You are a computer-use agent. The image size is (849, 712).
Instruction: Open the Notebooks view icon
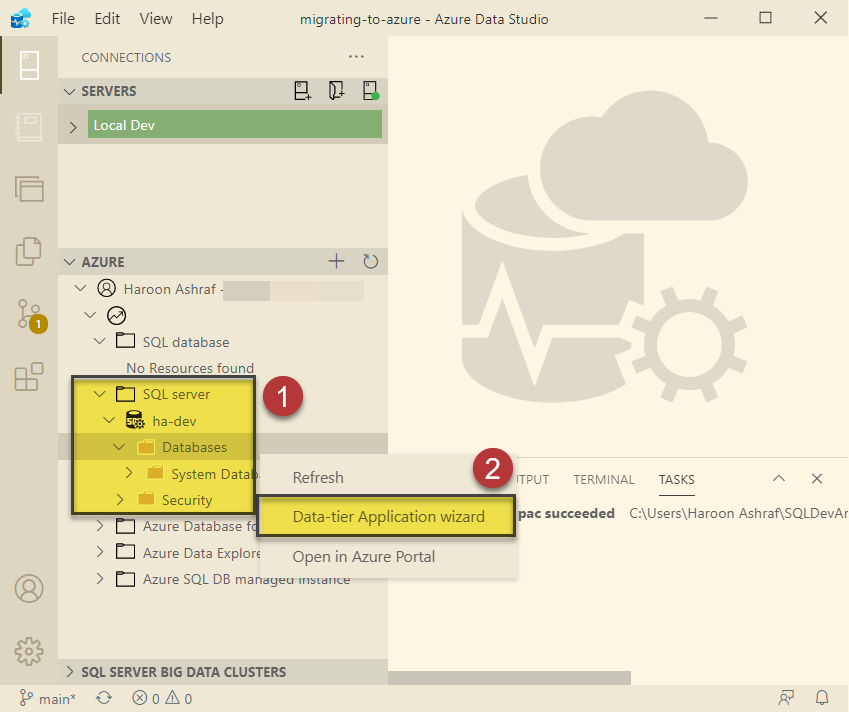point(29,127)
